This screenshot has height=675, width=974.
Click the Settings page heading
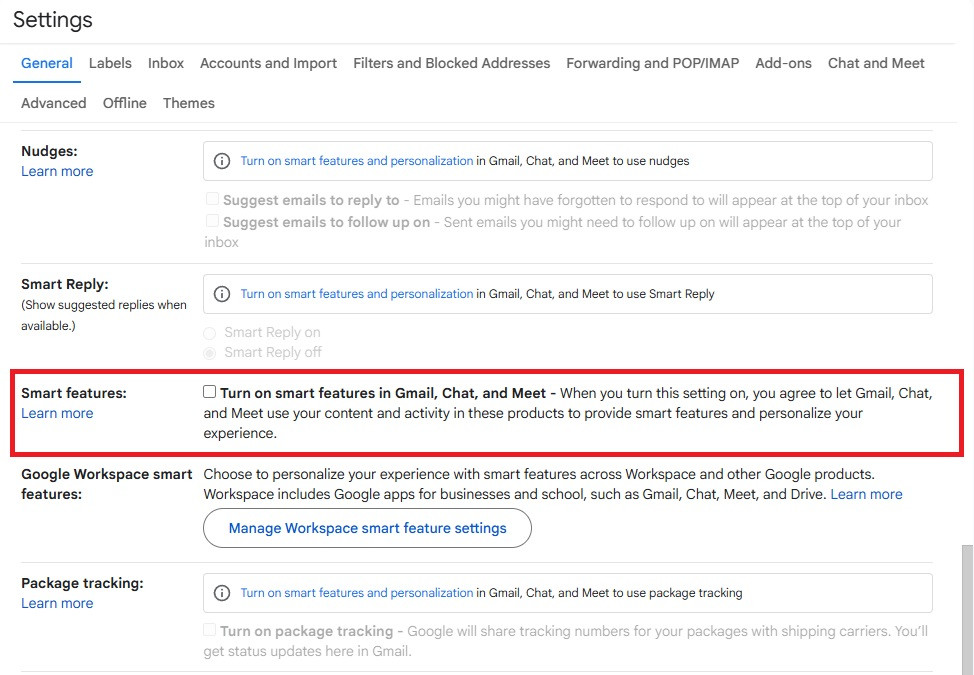(53, 19)
